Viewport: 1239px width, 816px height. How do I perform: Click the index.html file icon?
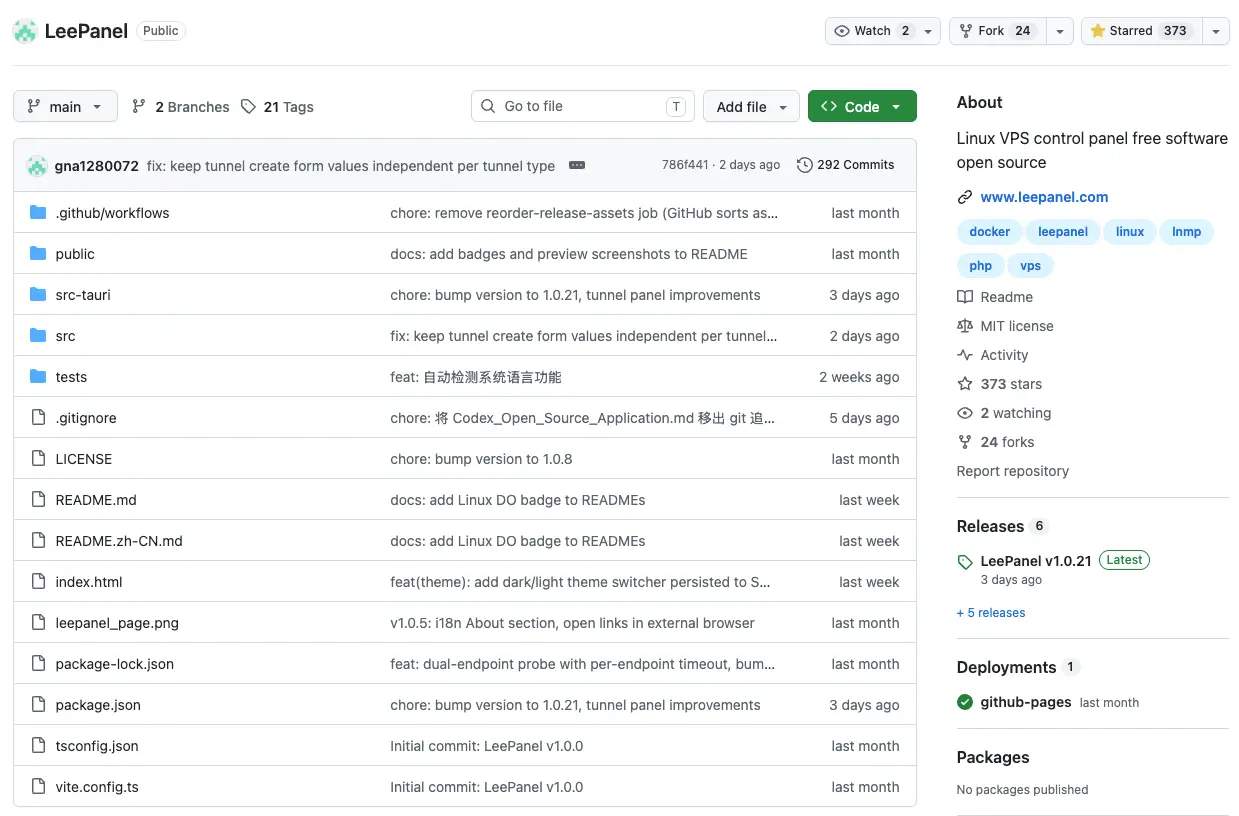(38, 581)
